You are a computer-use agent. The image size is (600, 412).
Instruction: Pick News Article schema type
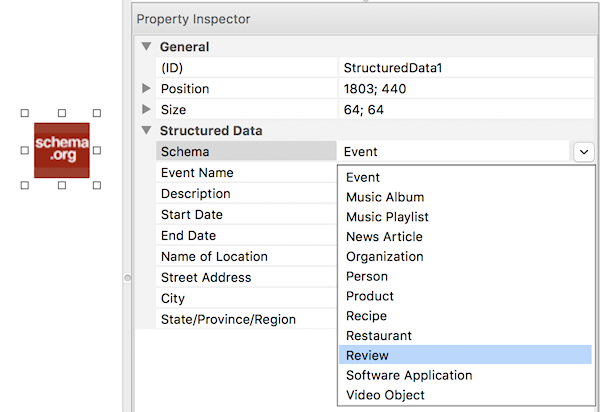pos(384,237)
